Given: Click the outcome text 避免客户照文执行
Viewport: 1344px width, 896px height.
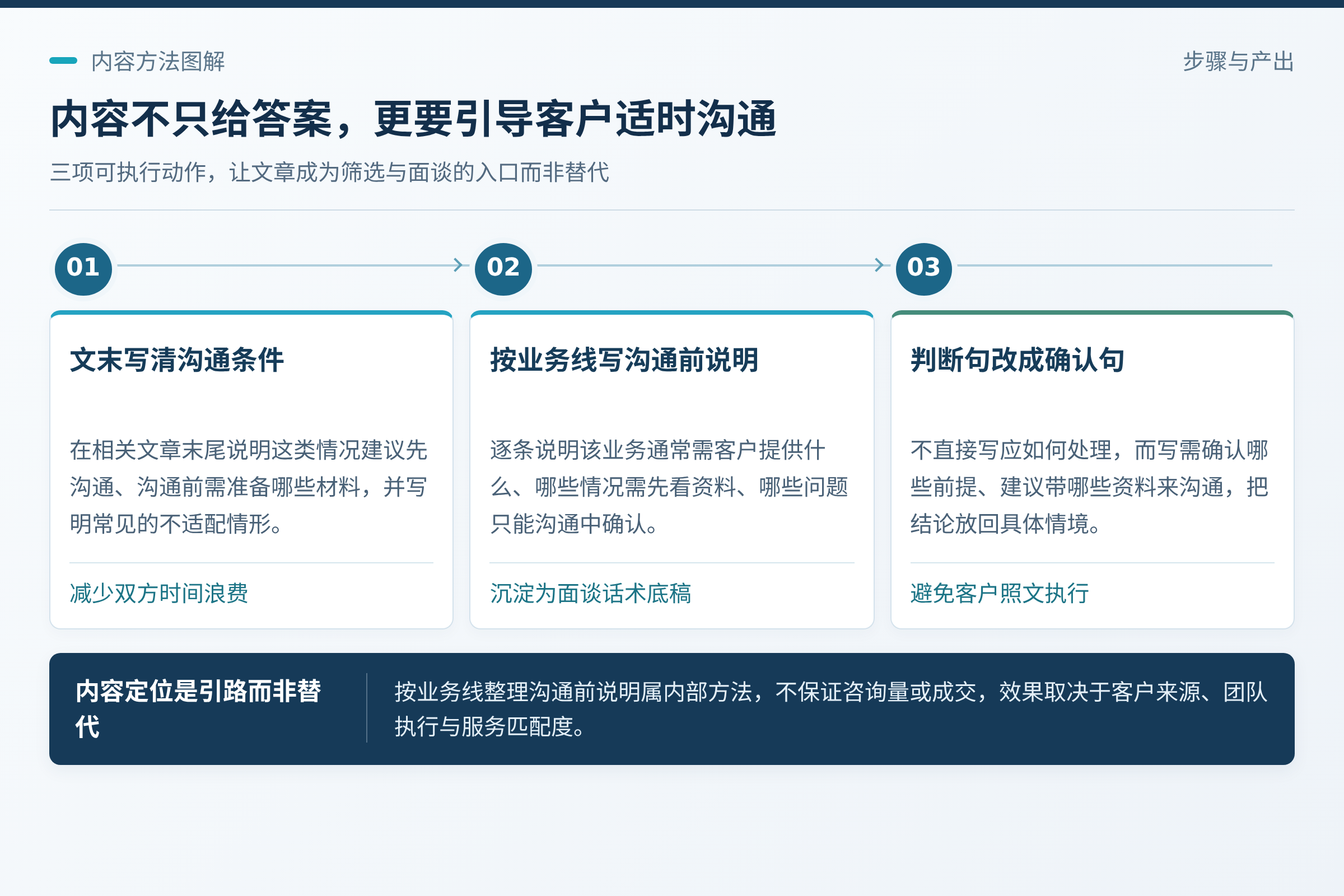Looking at the screenshot, I should coord(1000,593).
